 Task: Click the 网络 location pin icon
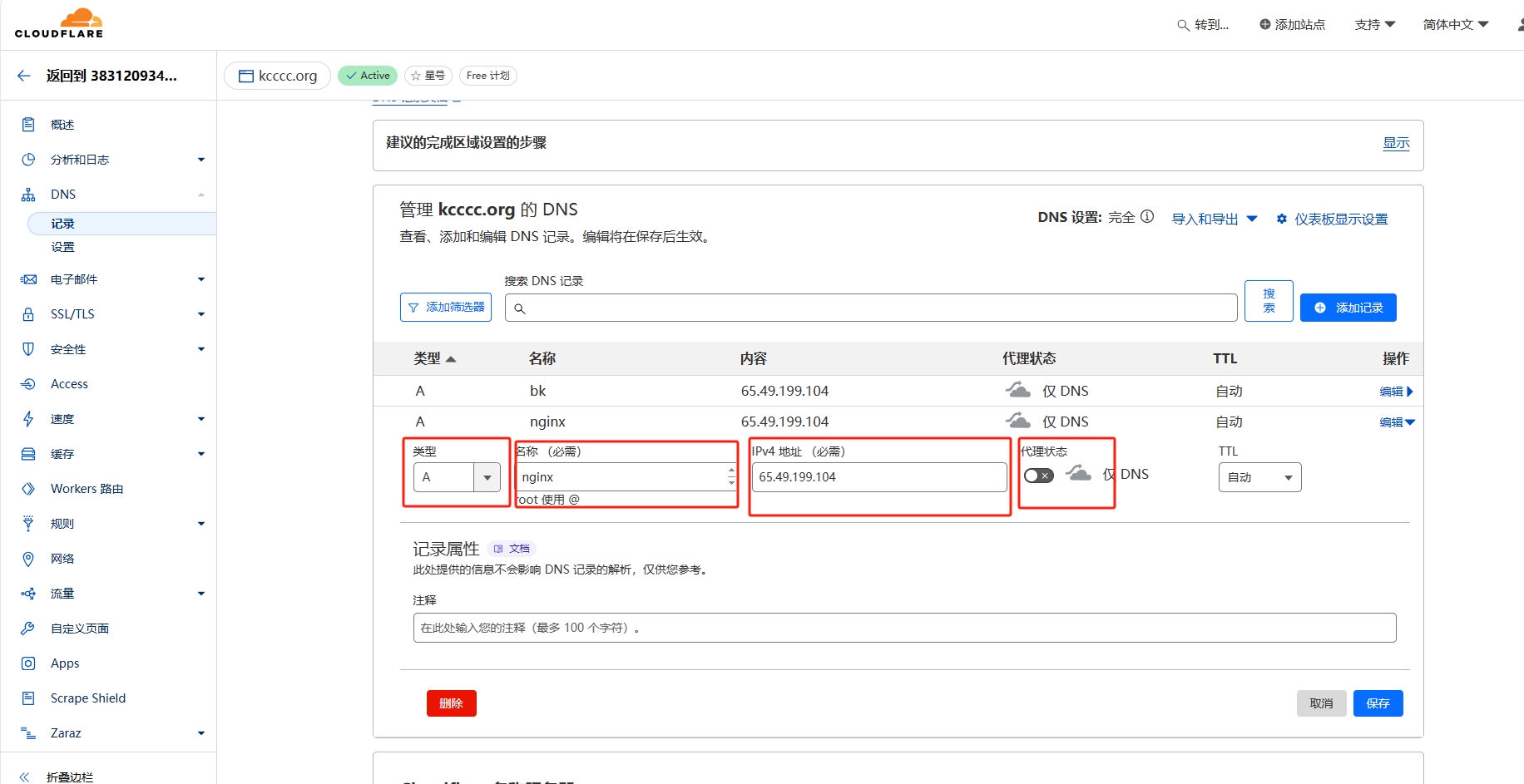28,559
